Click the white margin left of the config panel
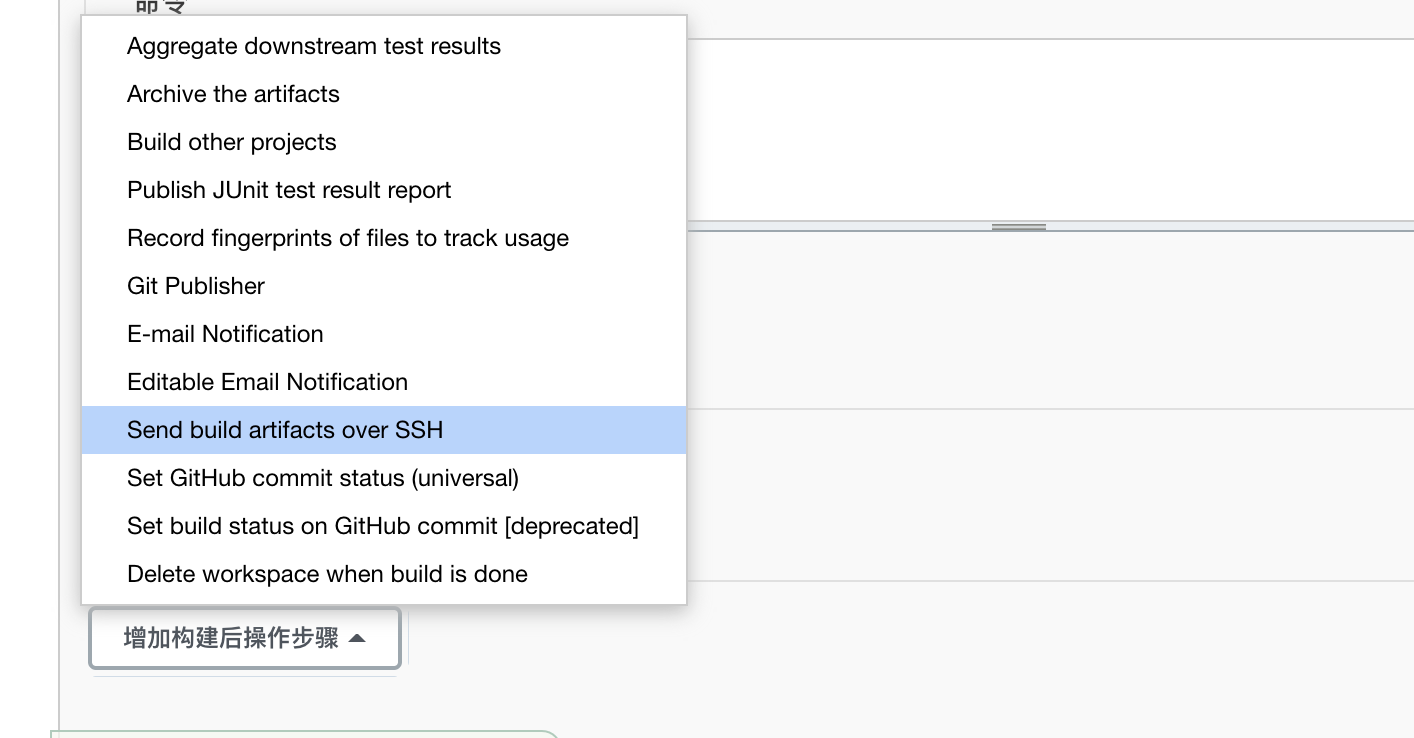This screenshot has height=738, width=1414. click(x=28, y=400)
